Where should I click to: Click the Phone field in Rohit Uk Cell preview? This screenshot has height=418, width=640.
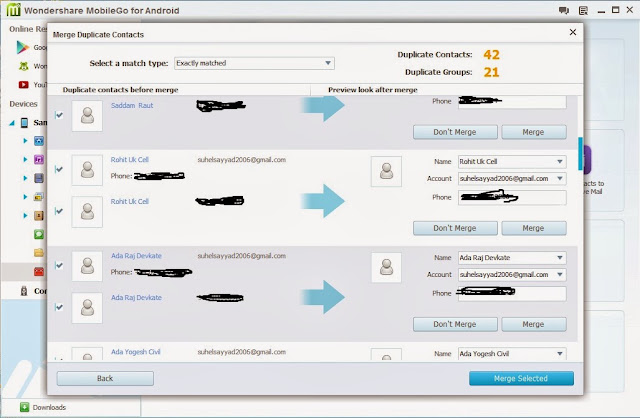(512, 198)
